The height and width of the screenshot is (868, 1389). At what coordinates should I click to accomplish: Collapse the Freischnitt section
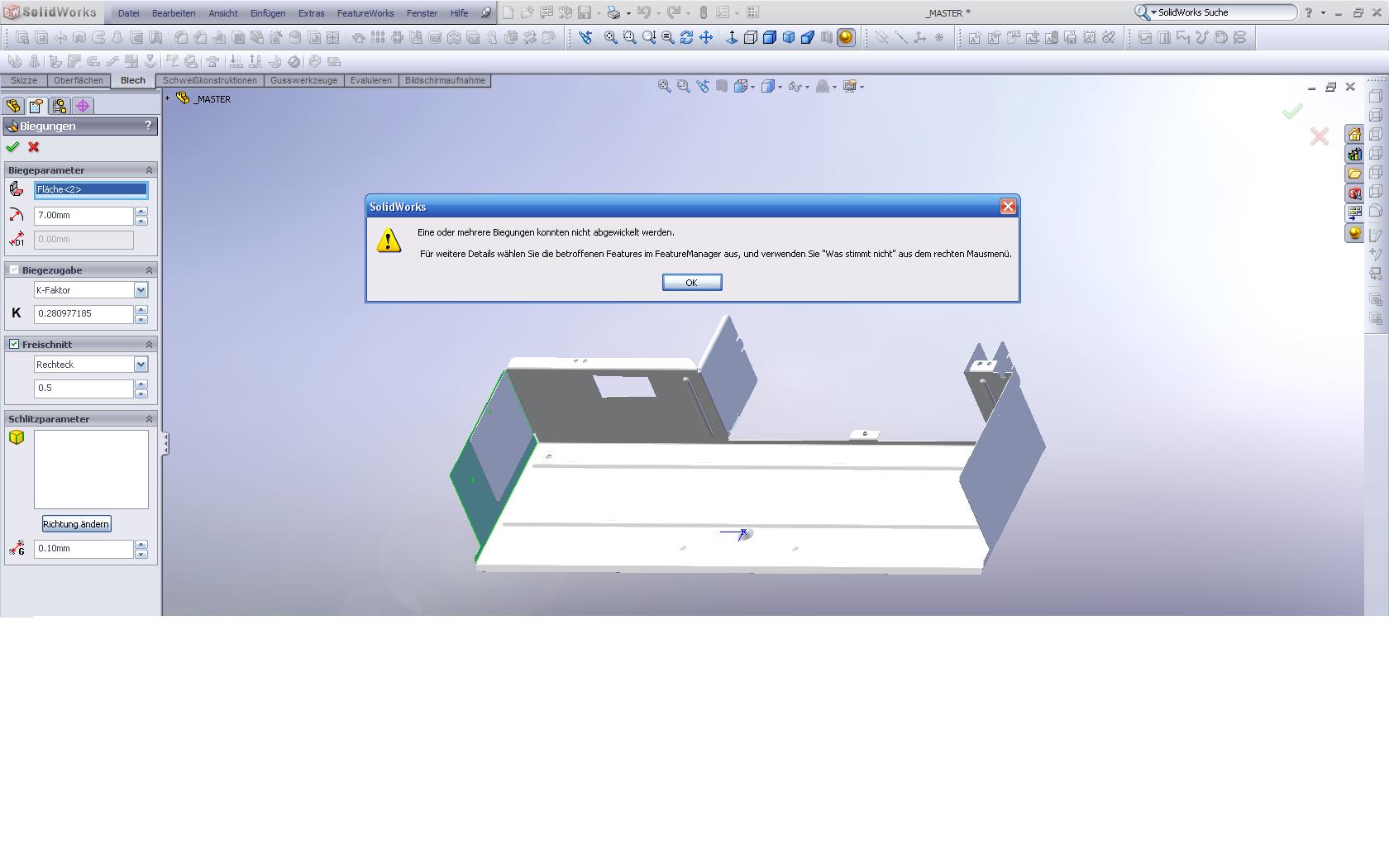coord(150,345)
